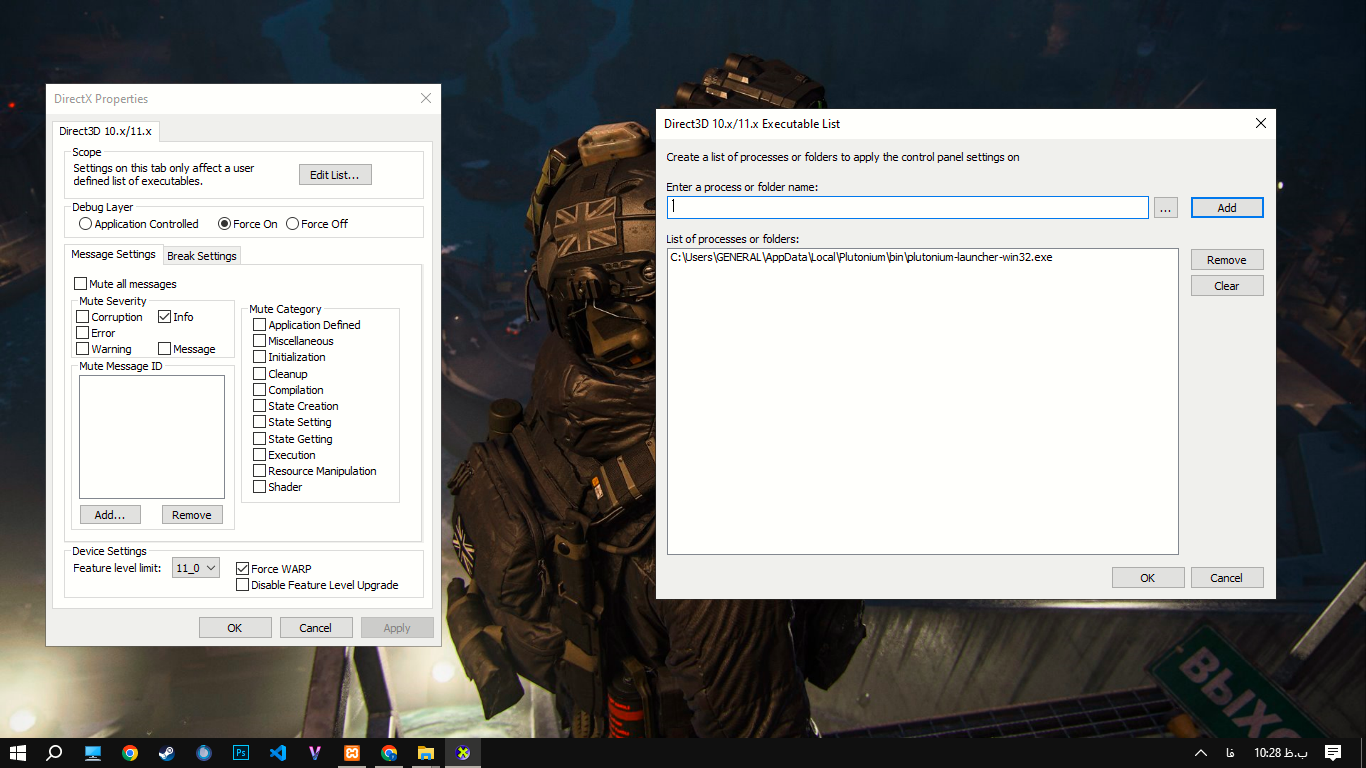The image size is (1366, 768).
Task: Mute the Application Defined category
Action: [x=260, y=325]
